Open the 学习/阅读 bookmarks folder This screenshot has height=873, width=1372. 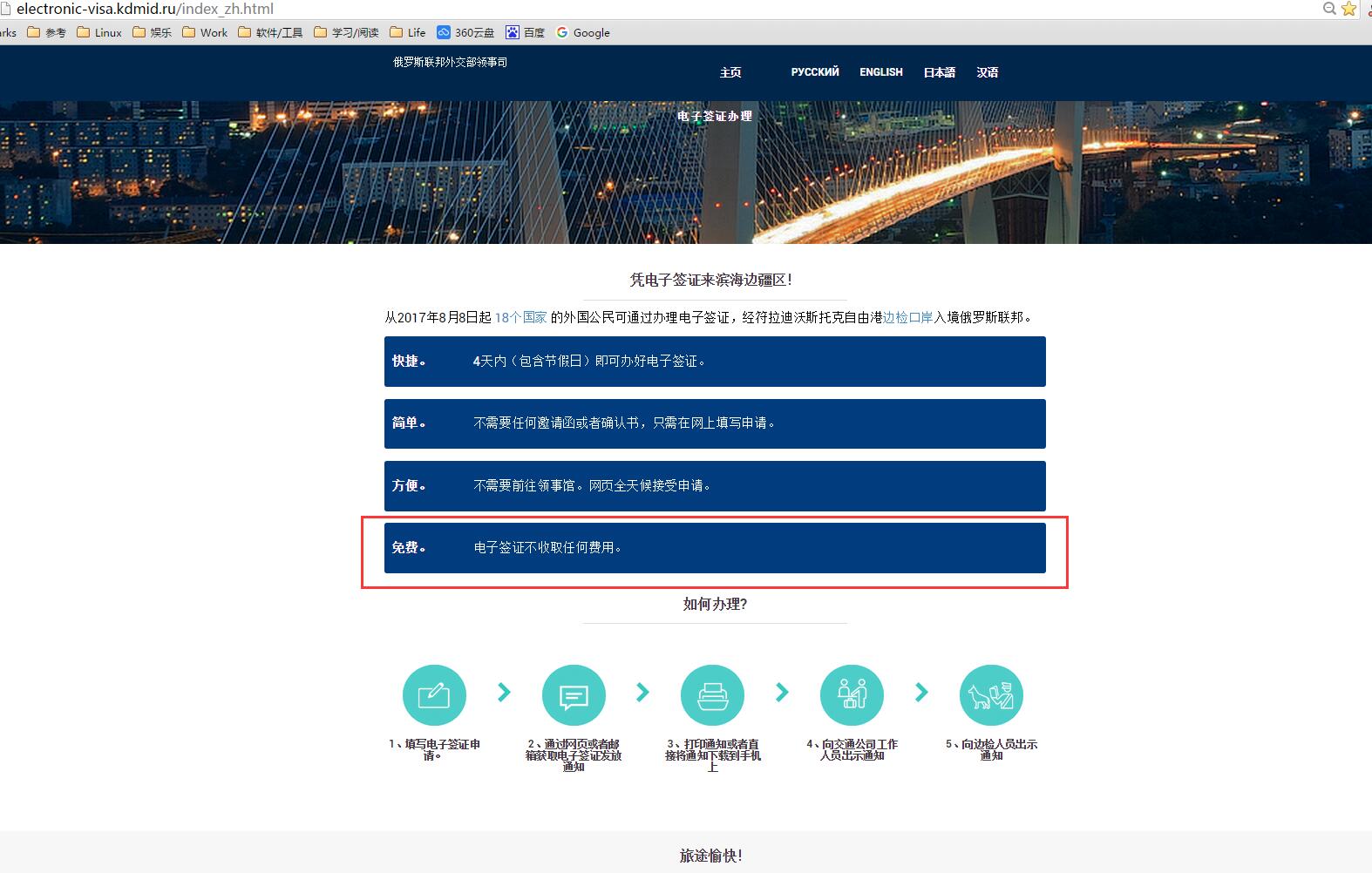[x=346, y=32]
